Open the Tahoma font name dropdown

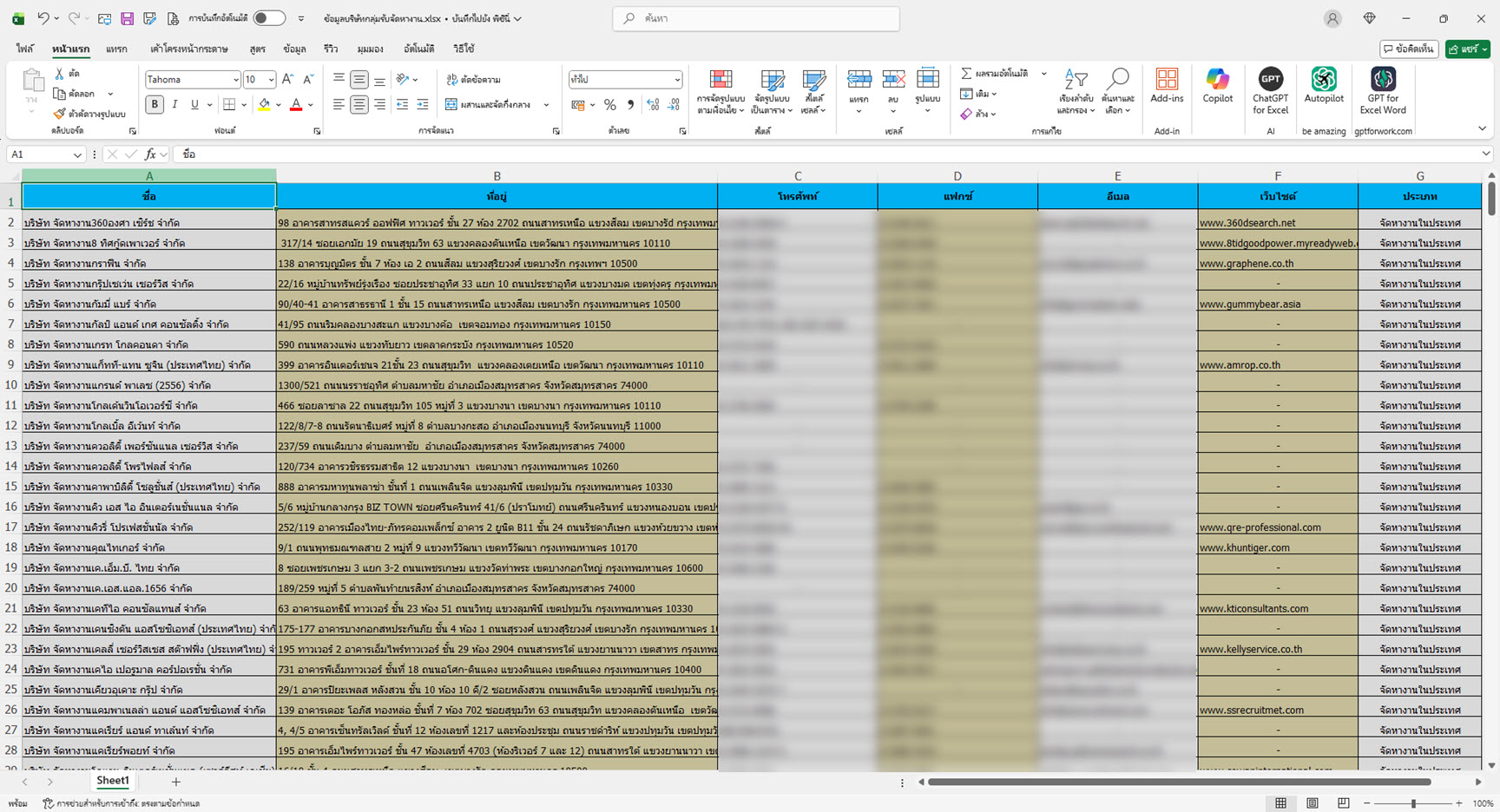pyautogui.click(x=235, y=80)
